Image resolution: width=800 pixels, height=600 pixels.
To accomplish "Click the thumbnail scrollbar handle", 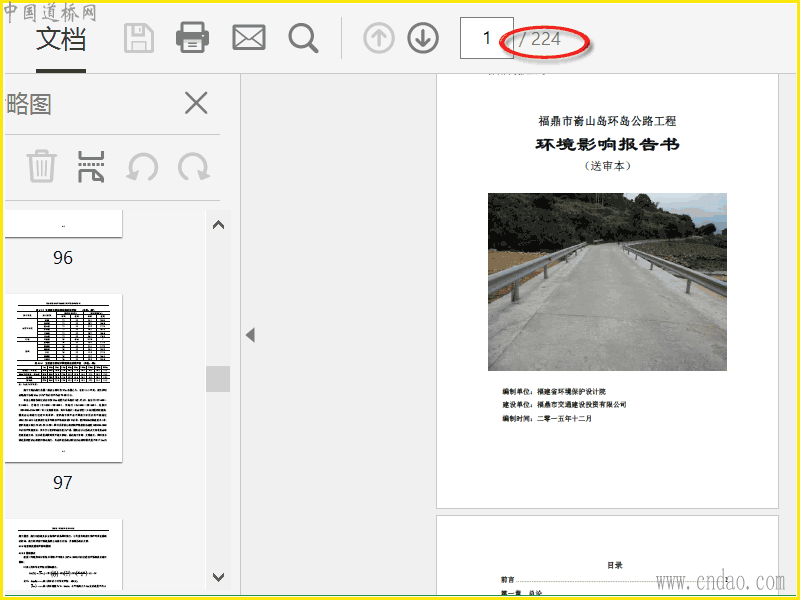I will 218,379.
